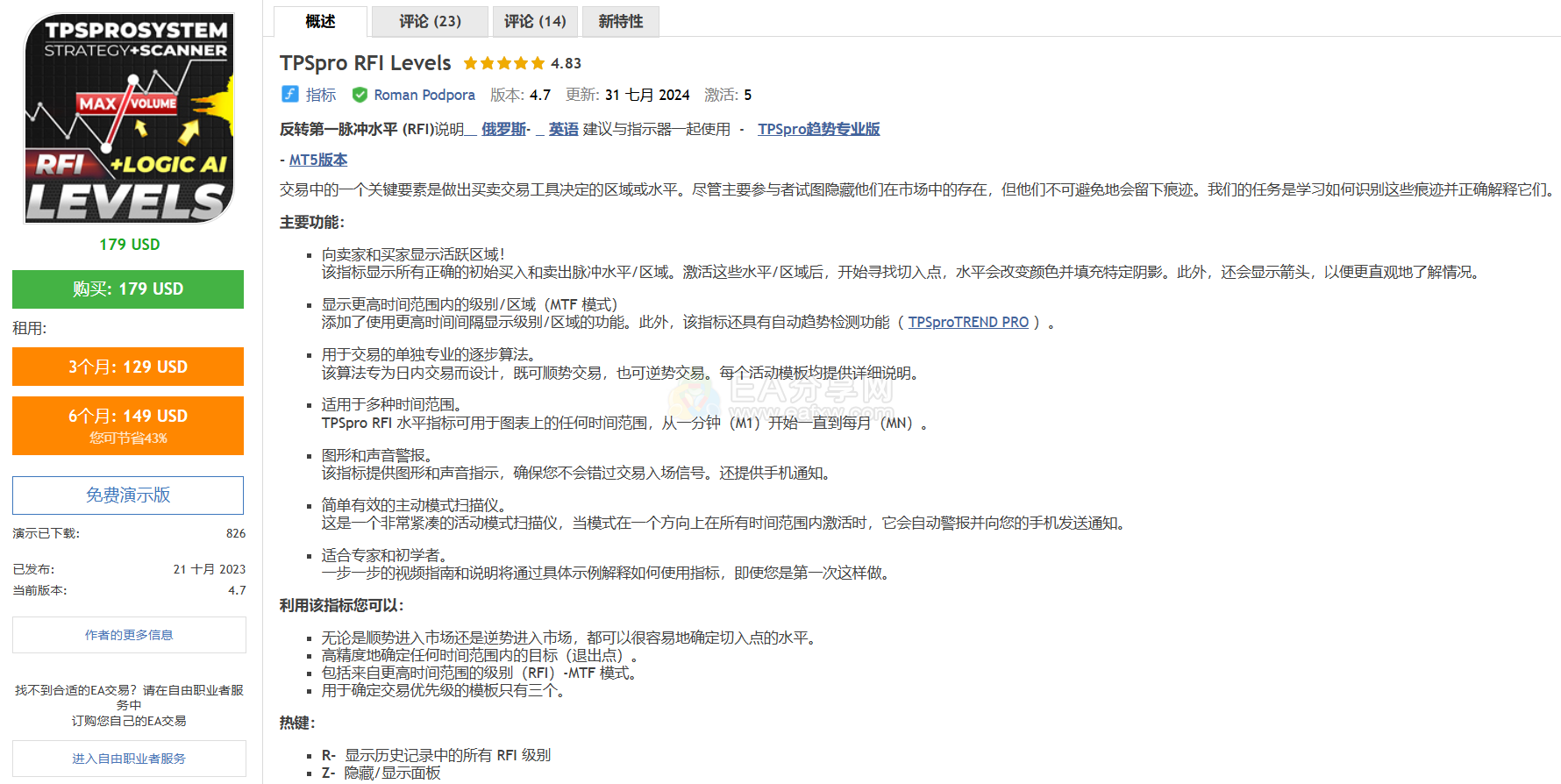Rent for 3 months at 129 USD
This screenshot has height=784, width=1561.
pyautogui.click(x=128, y=367)
